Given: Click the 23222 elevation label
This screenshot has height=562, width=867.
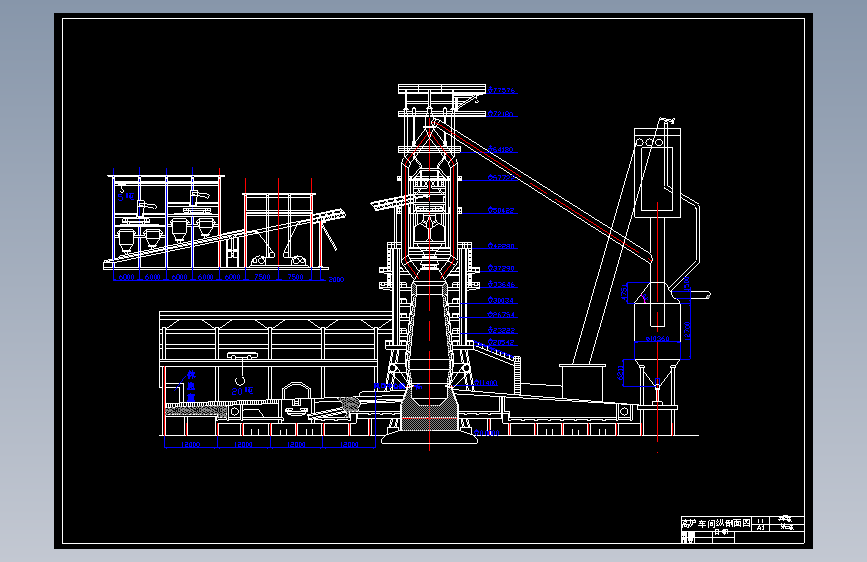Looking at the screenshot, I should [x=501, y=330].
